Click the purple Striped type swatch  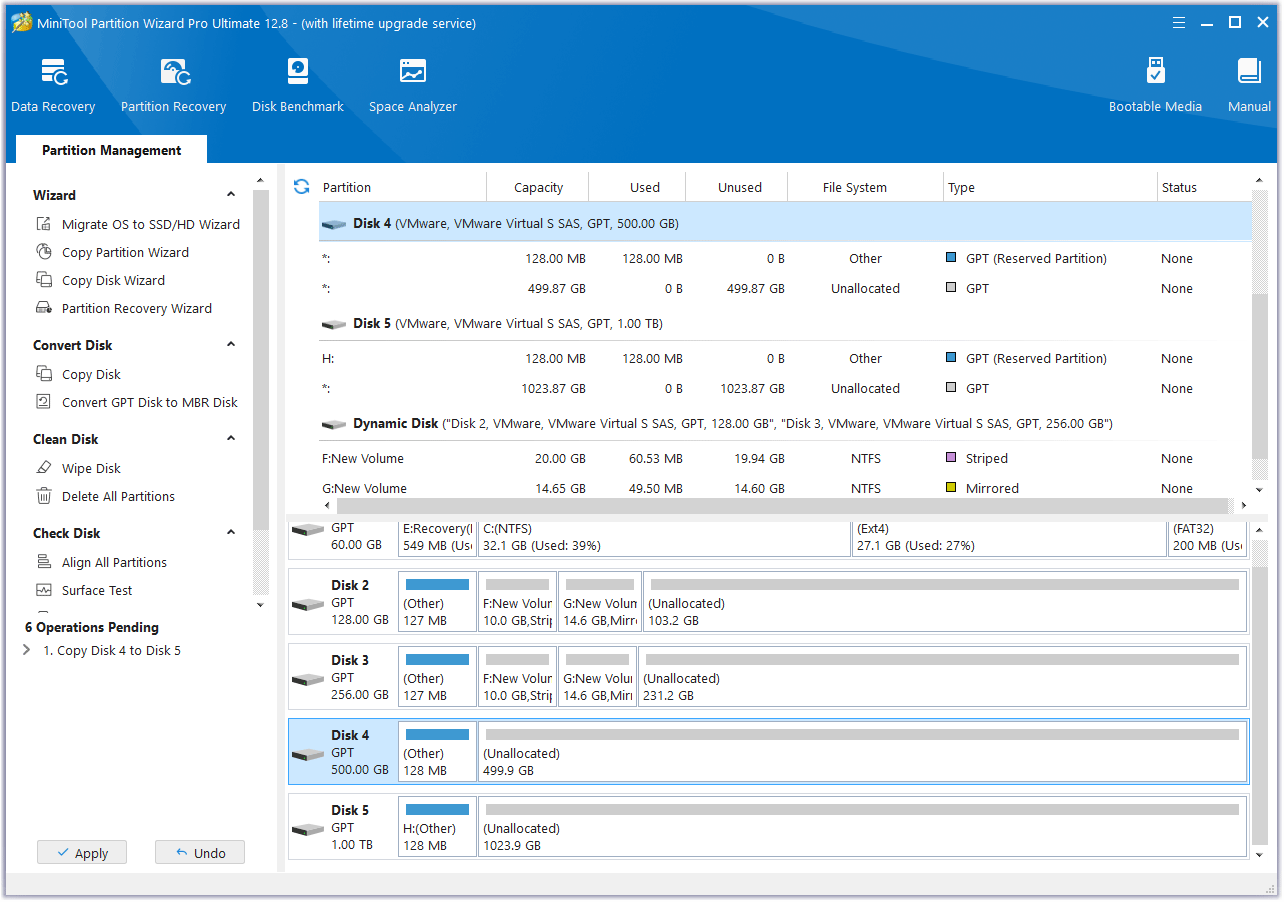tap(951, 458)
